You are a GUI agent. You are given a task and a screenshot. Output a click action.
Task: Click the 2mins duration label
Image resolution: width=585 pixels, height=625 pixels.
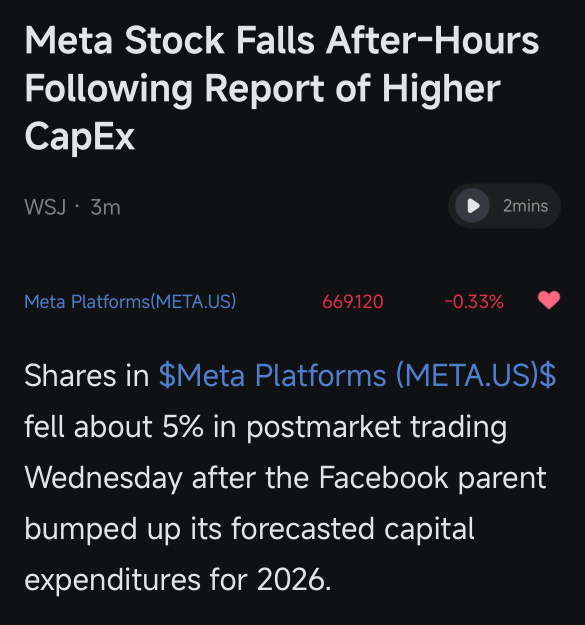click(x=525, y=206)
